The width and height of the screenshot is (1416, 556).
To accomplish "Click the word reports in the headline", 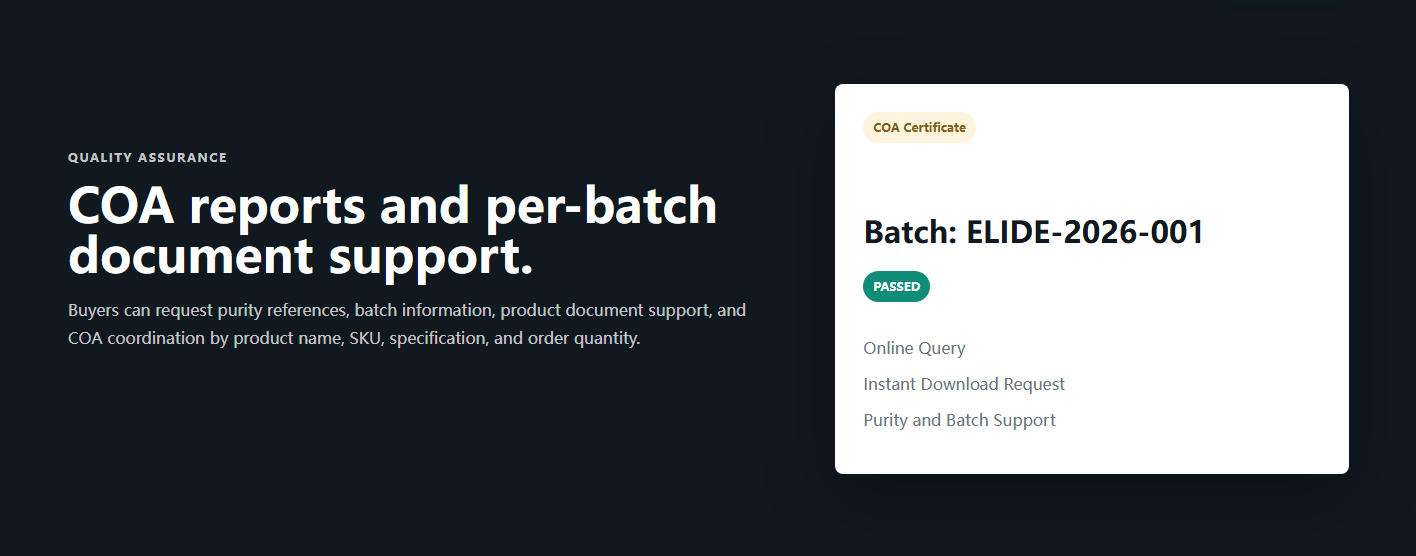I will (x=277, y=208).
